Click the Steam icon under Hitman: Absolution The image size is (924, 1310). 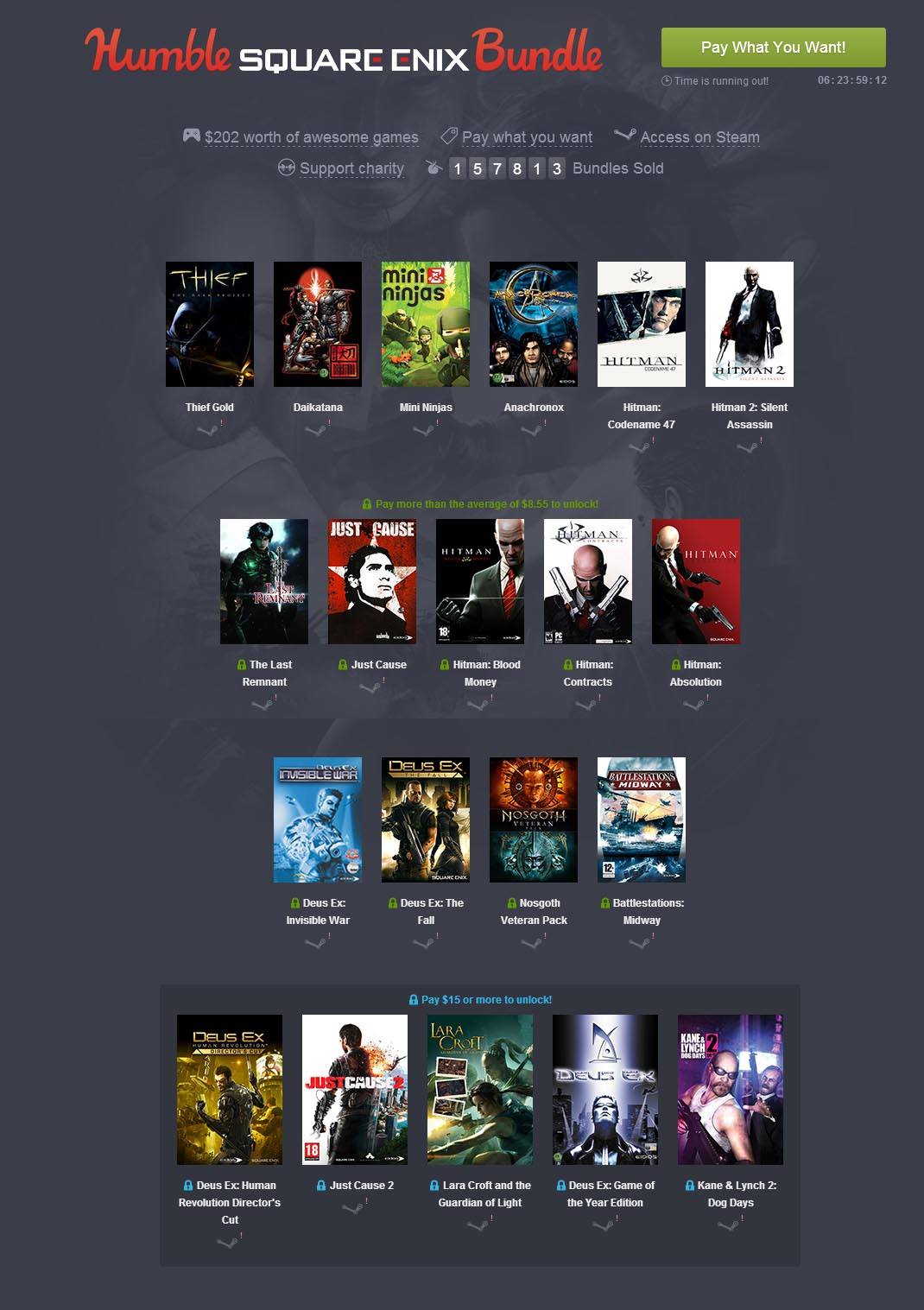[x=693, y=704]
